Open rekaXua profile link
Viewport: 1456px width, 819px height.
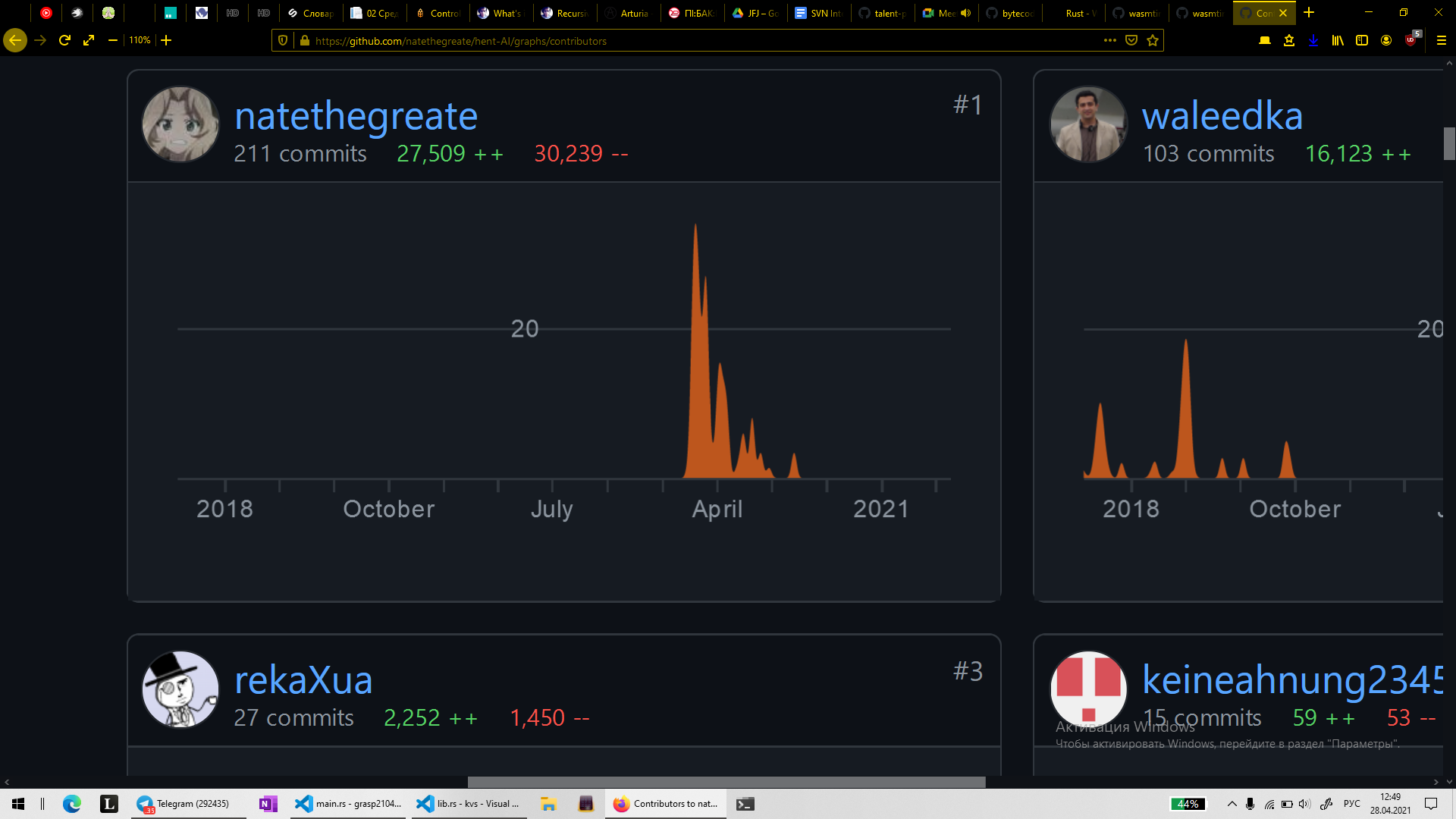[x=303, y=680]
